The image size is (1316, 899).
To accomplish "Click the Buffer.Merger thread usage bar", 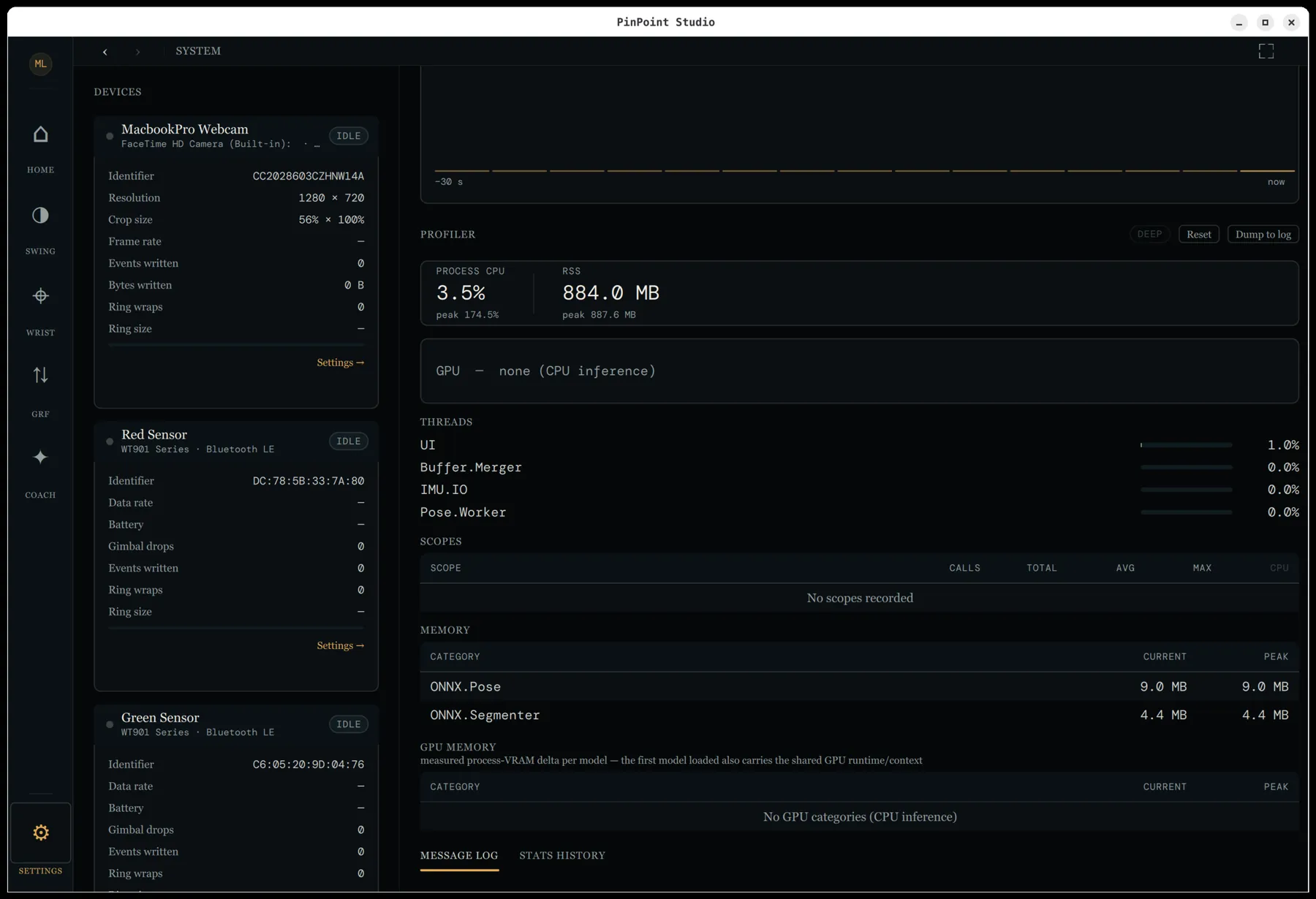I will (x=1186, y=467).
